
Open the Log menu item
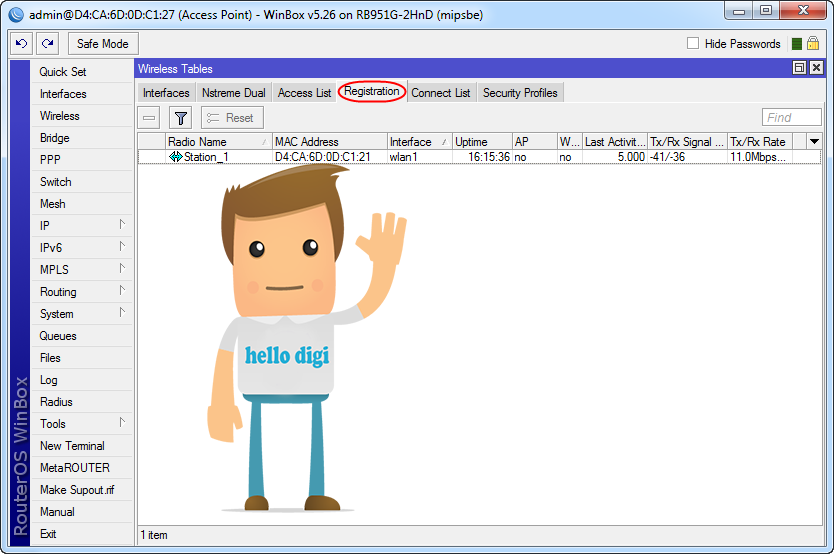coord(81,380)
